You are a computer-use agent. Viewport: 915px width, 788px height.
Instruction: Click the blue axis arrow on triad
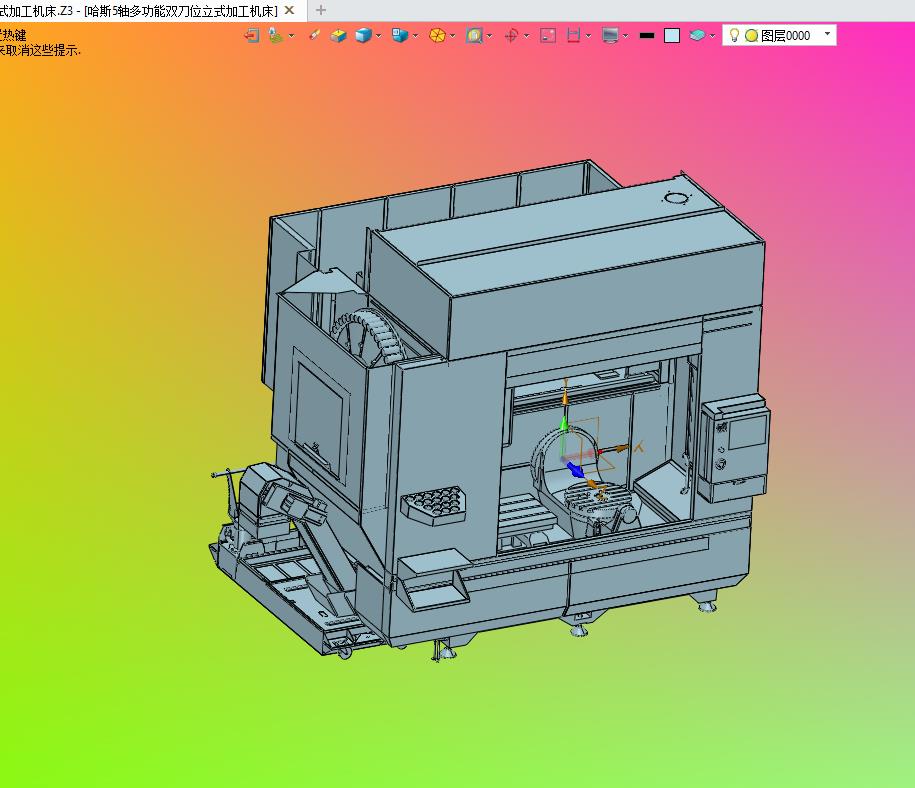(x=575, y=468)
